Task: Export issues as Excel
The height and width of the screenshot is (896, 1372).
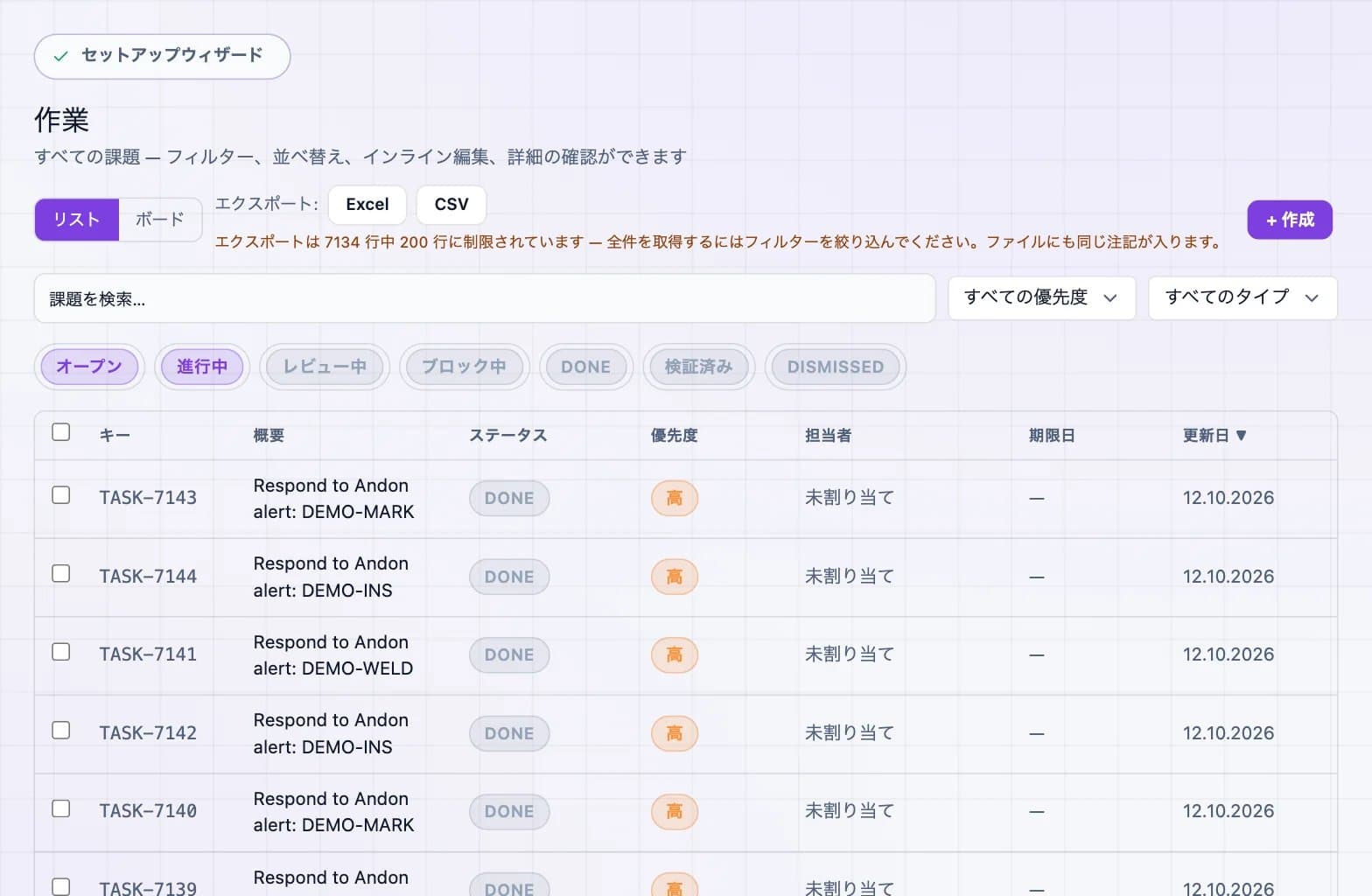Action: (367, 205)
